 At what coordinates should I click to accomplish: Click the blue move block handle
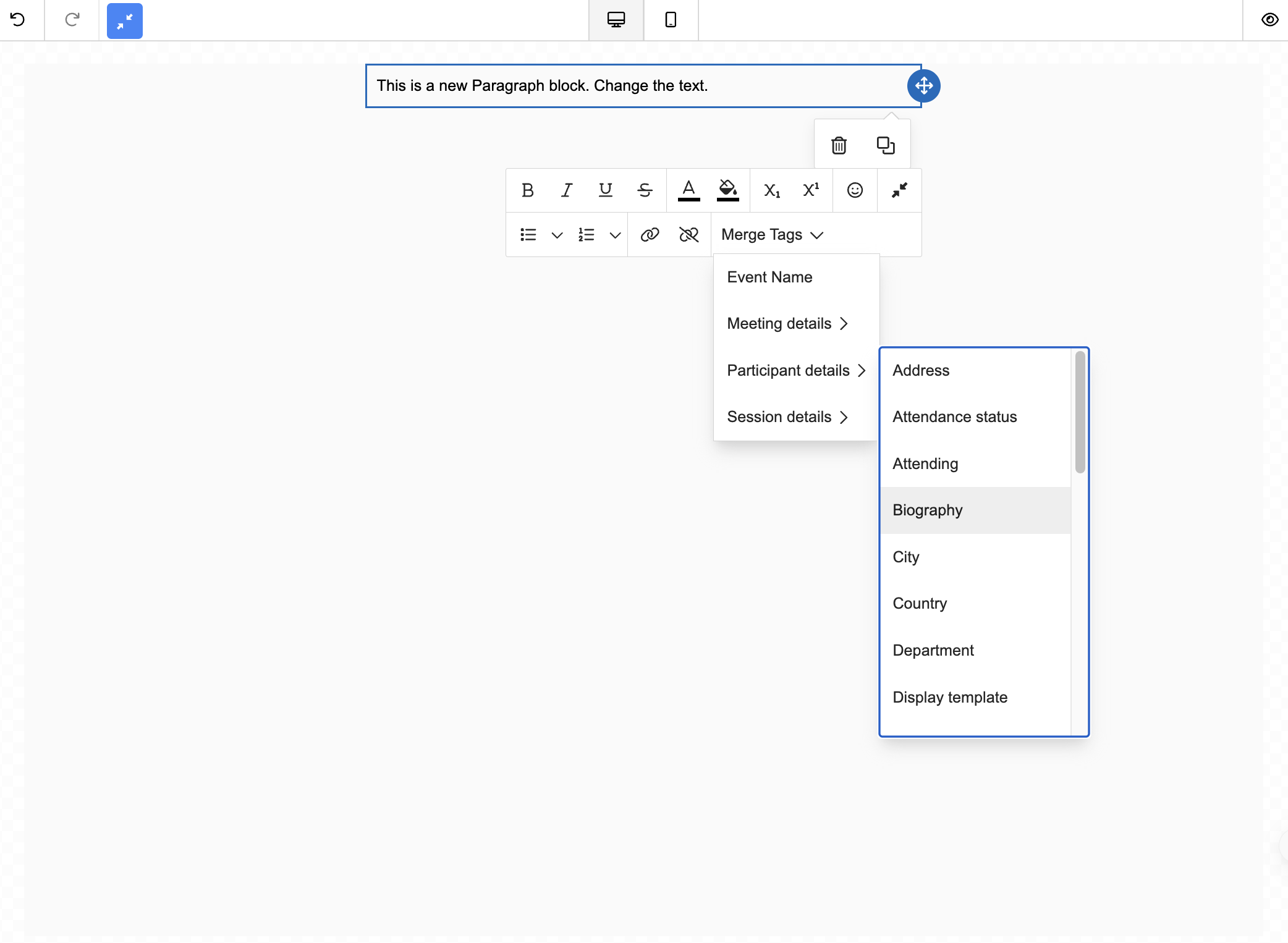[x=924, y=85]
